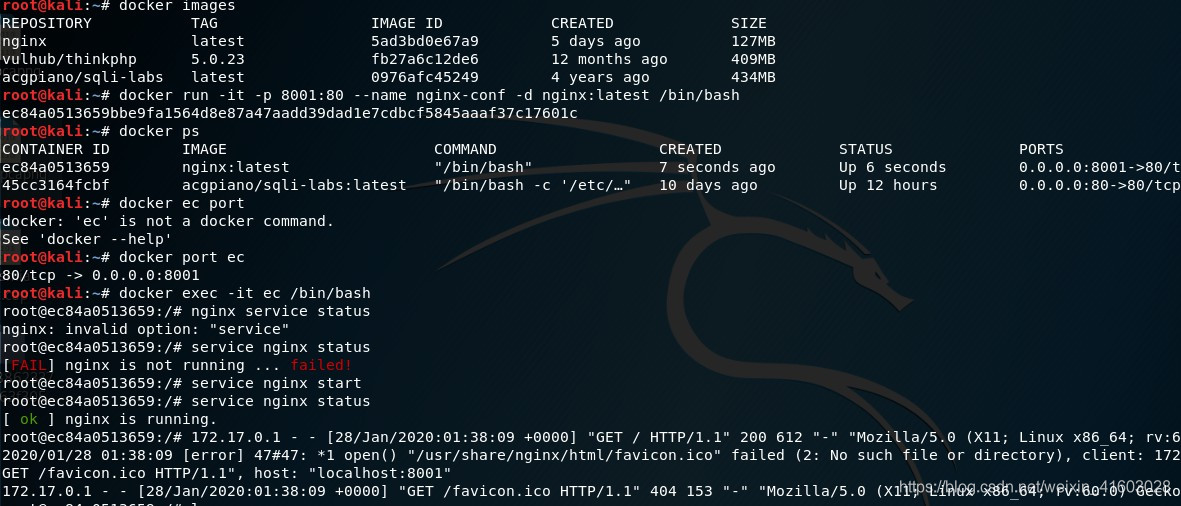
Task: Click the docker run nginx-conf command line
Action: click(429, 96)
